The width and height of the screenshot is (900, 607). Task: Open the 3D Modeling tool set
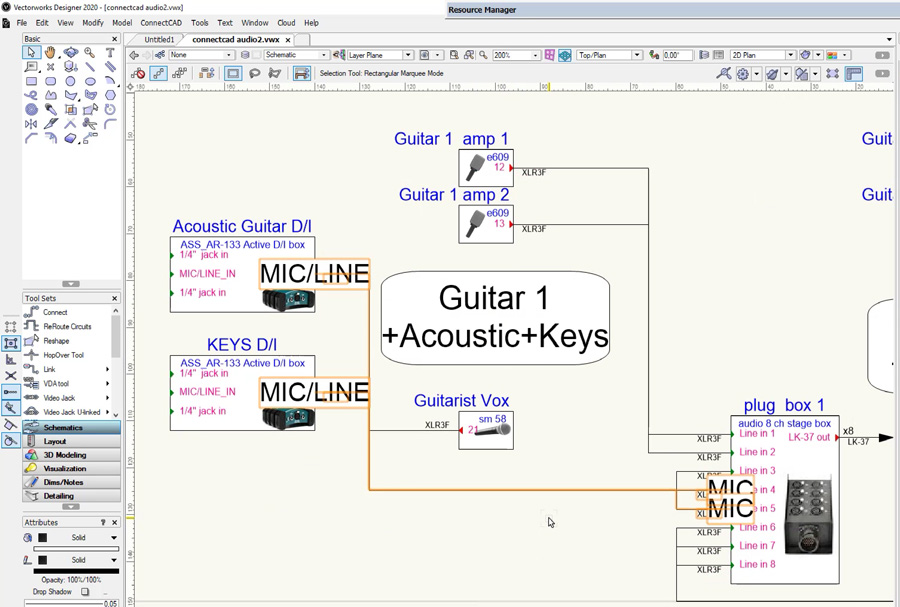pos(71,455)
